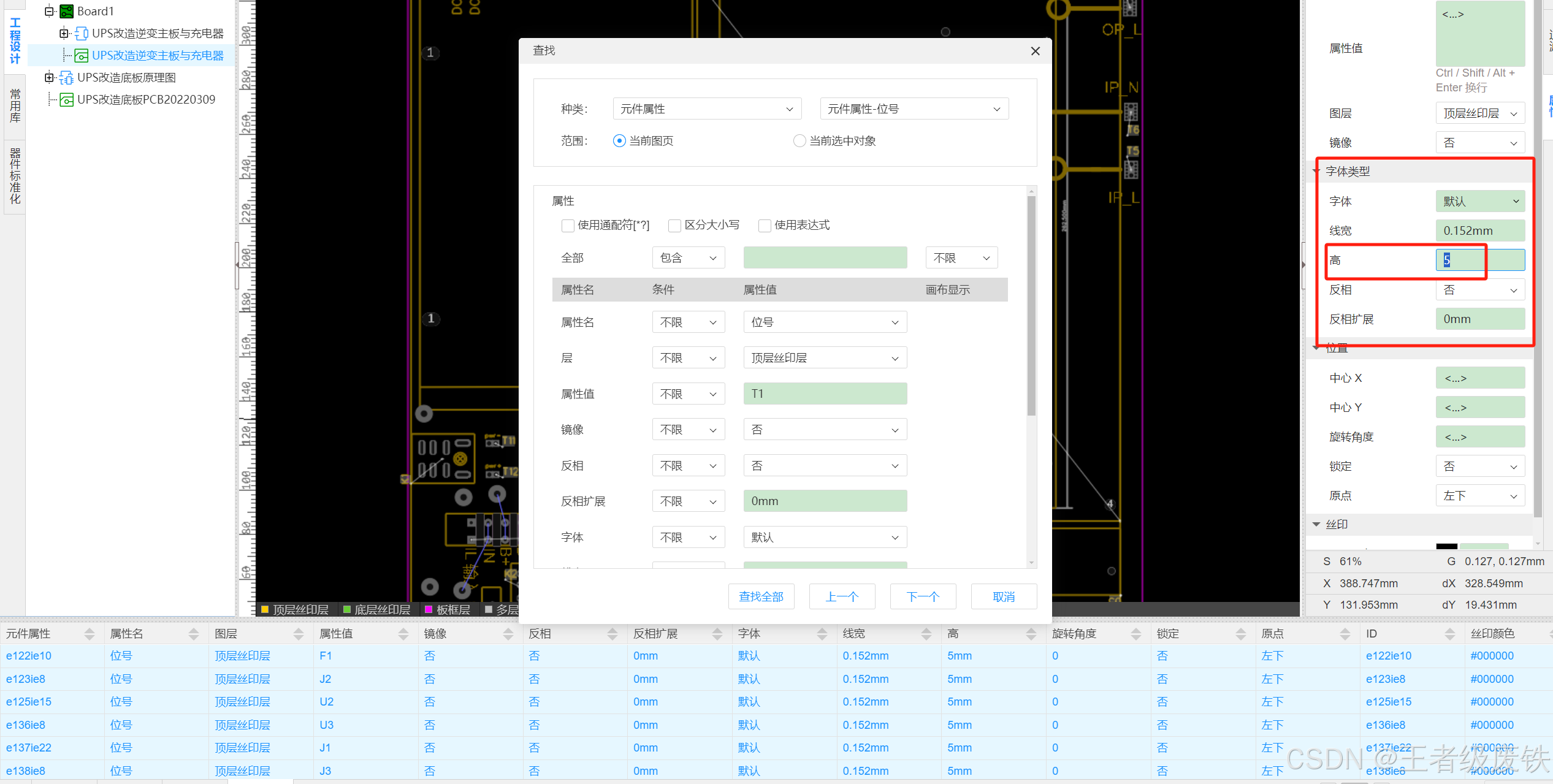Open the 器件标准化 side tab
The height and width of the screenshot is (784, 1553).
[x=15, y=176]
